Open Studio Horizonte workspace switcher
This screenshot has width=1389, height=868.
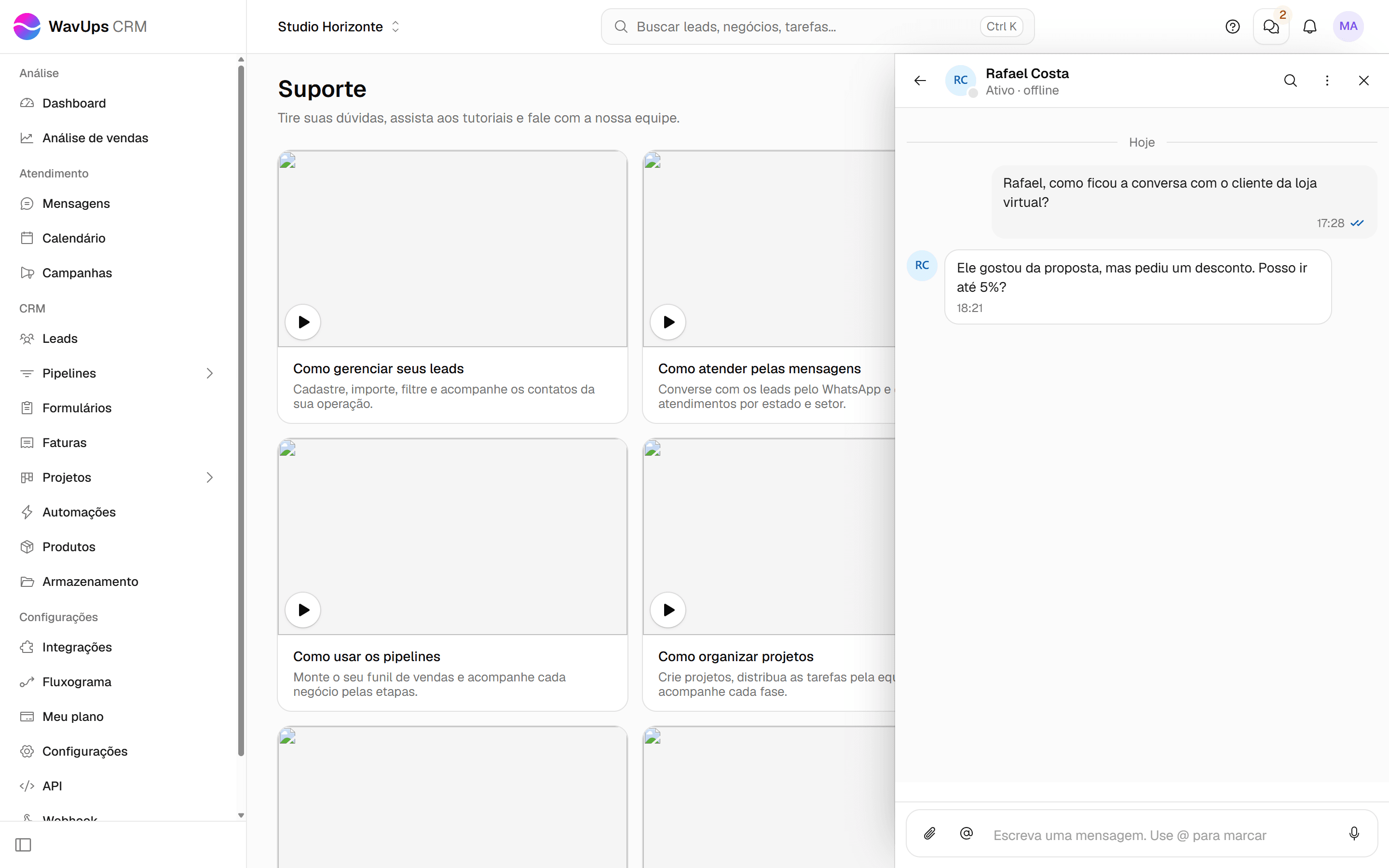339,27
